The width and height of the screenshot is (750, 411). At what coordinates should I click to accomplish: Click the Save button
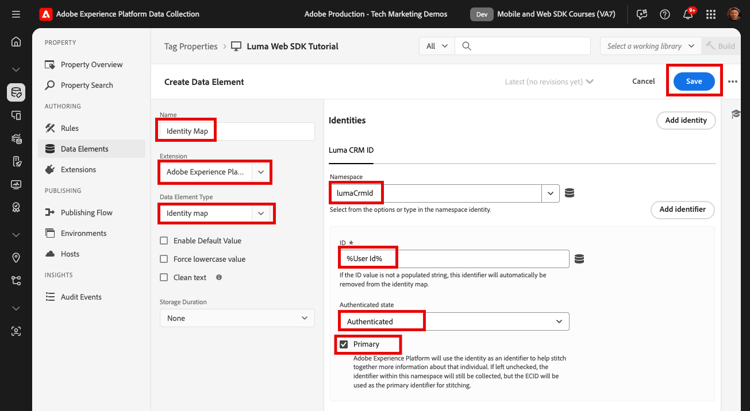(x=694, y=81)
